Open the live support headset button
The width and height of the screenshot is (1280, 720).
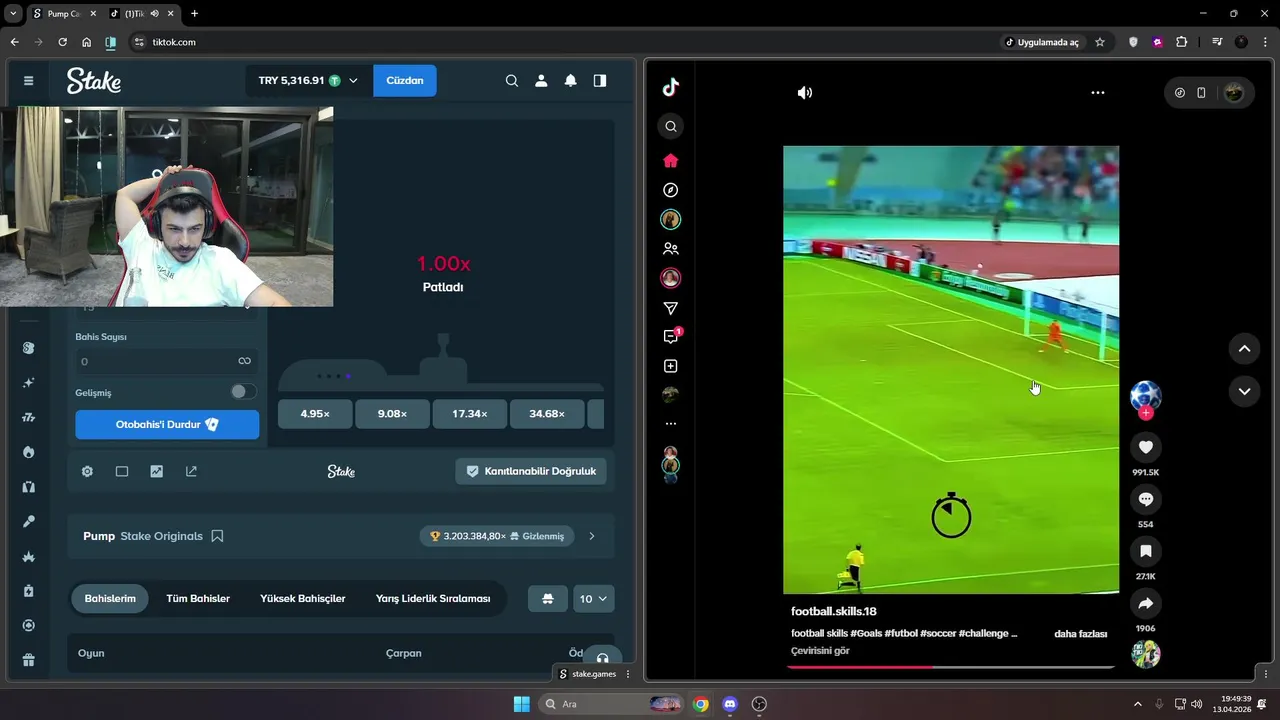coord(602,657)
